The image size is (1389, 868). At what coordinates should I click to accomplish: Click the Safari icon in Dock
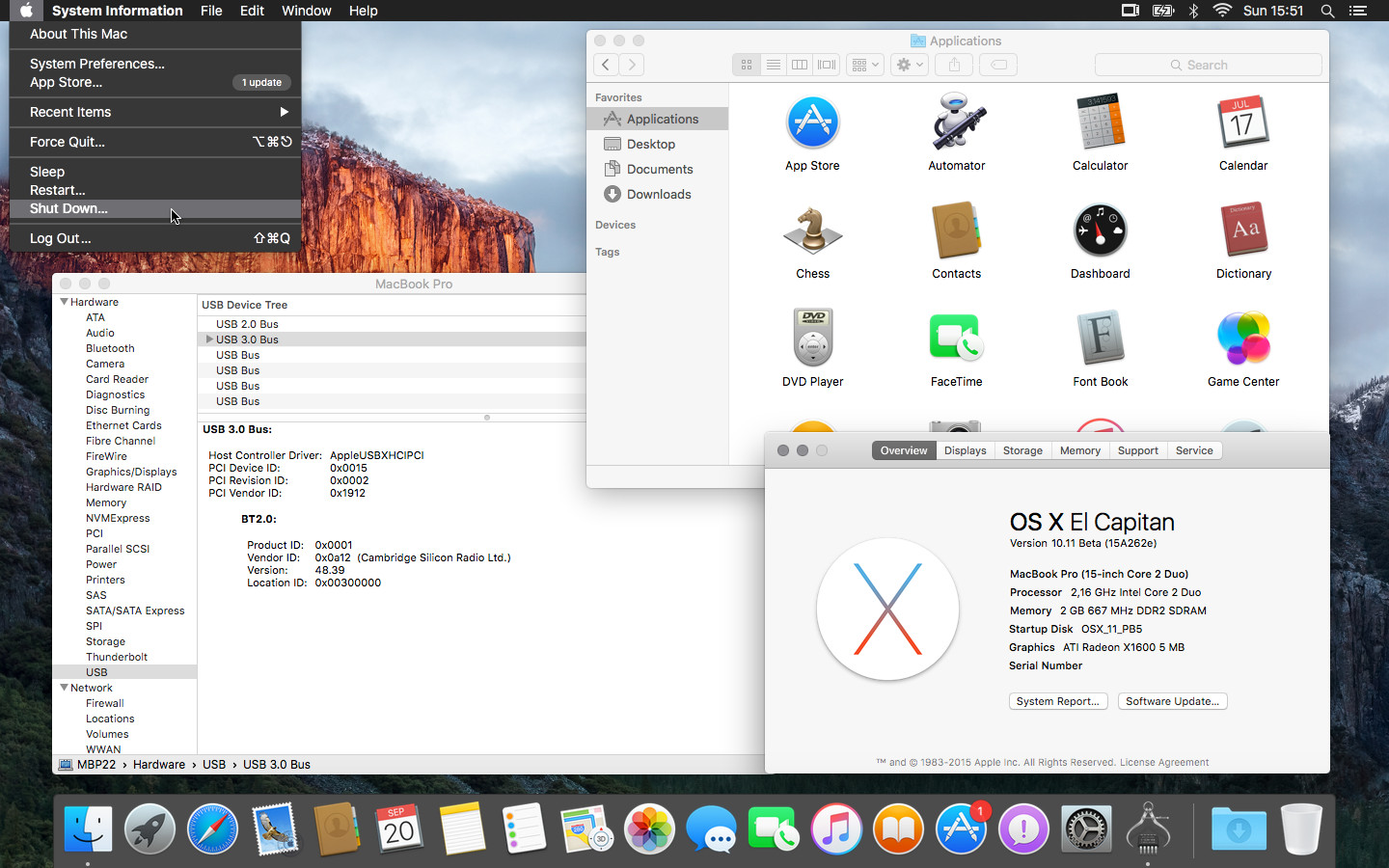coord(212,829)
